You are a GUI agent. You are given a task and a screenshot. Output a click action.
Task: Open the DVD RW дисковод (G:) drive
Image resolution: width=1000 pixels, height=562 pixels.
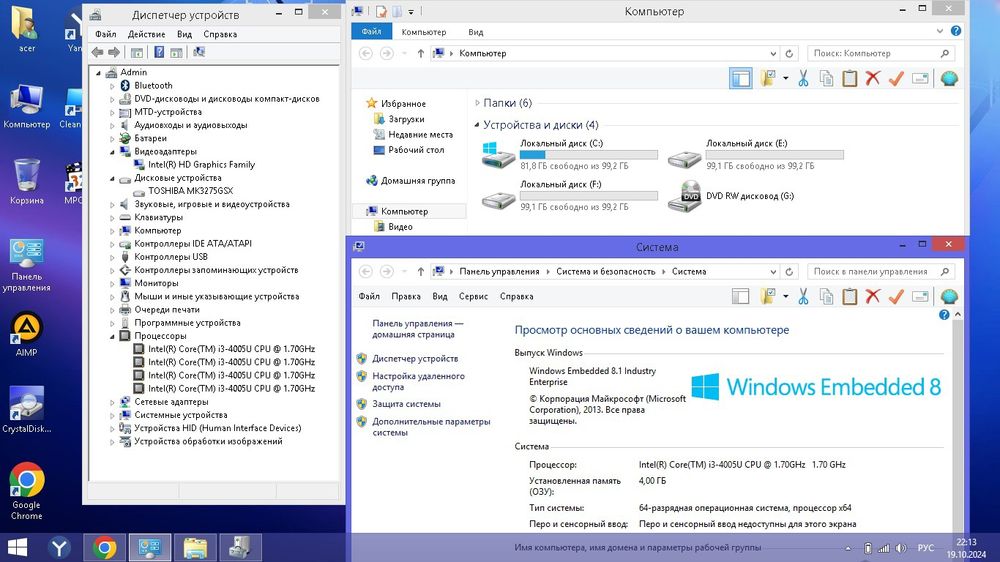click(690, 195)
